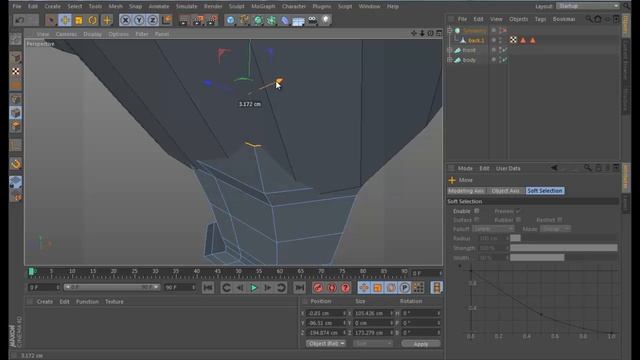This screenshot has width=640, height=360.
Task: Adjust the Strength slider
Action: tap(564, 248)
